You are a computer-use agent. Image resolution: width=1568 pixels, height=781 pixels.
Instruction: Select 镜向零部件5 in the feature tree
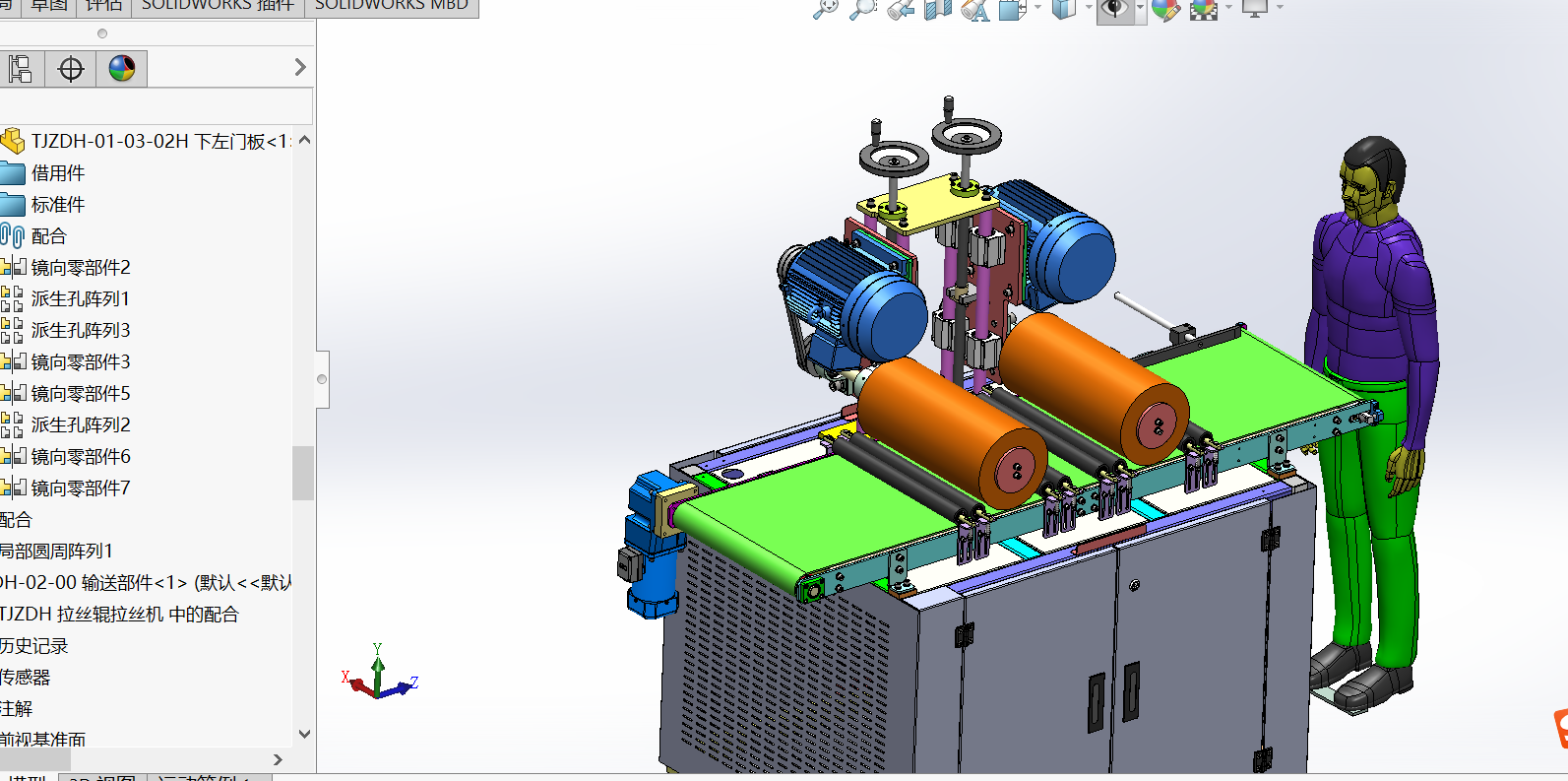(x=81, y=394)
